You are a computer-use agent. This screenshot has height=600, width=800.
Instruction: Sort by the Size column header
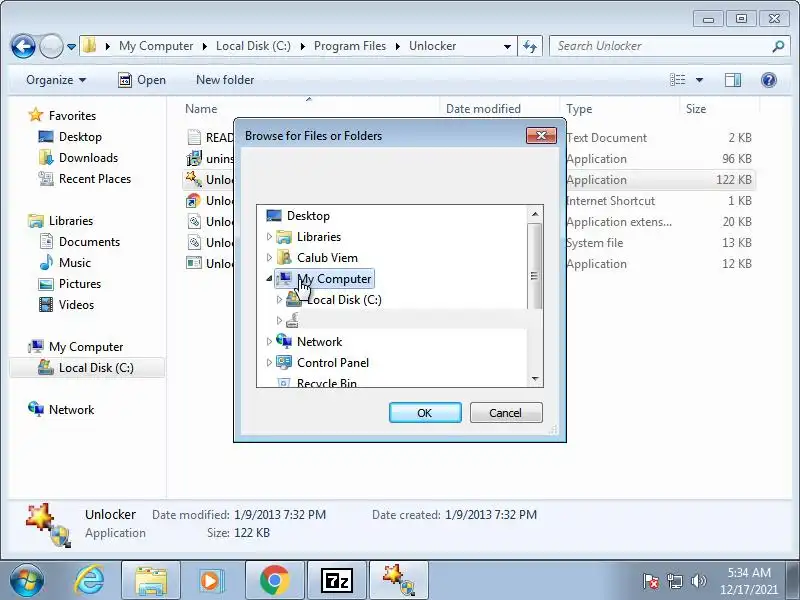pos(696,109)
